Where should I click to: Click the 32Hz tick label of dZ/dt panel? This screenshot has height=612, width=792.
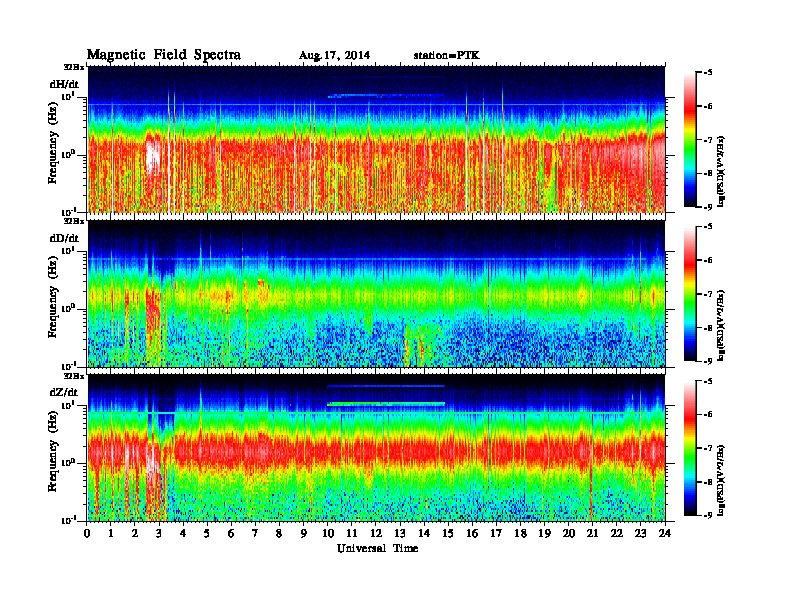click(74, 376)
